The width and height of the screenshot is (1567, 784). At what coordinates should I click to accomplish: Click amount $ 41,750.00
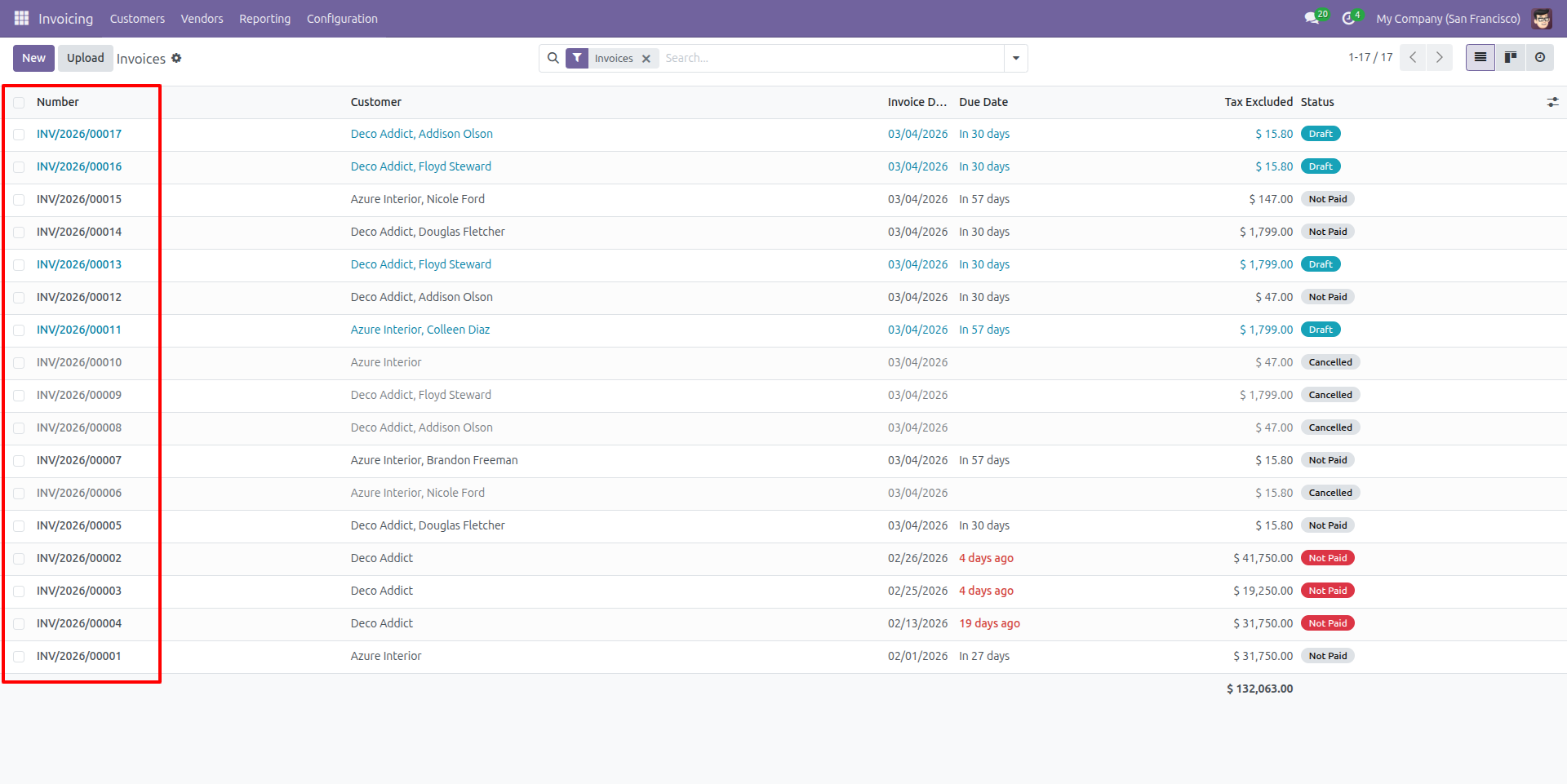1263,558
